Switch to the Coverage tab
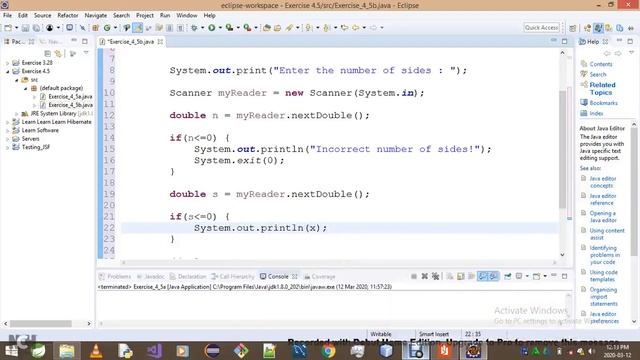 click(x=320, y=276)
